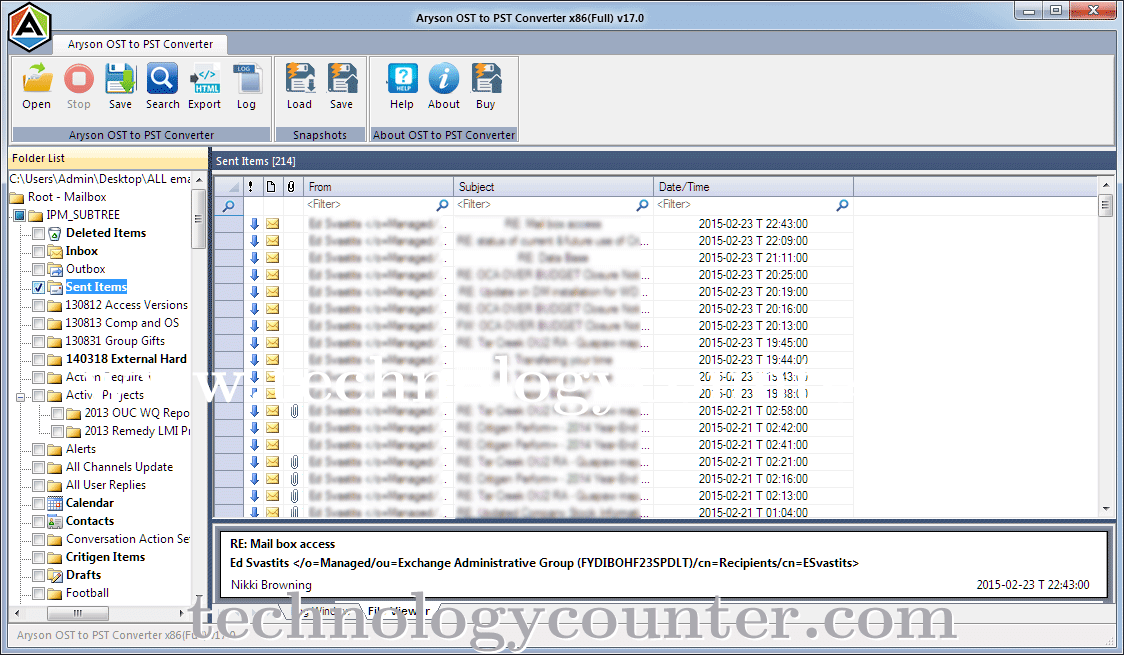Click the Calendar folder icon
The width and height of the screenshot is (1124, 655).
click(55, 503)
